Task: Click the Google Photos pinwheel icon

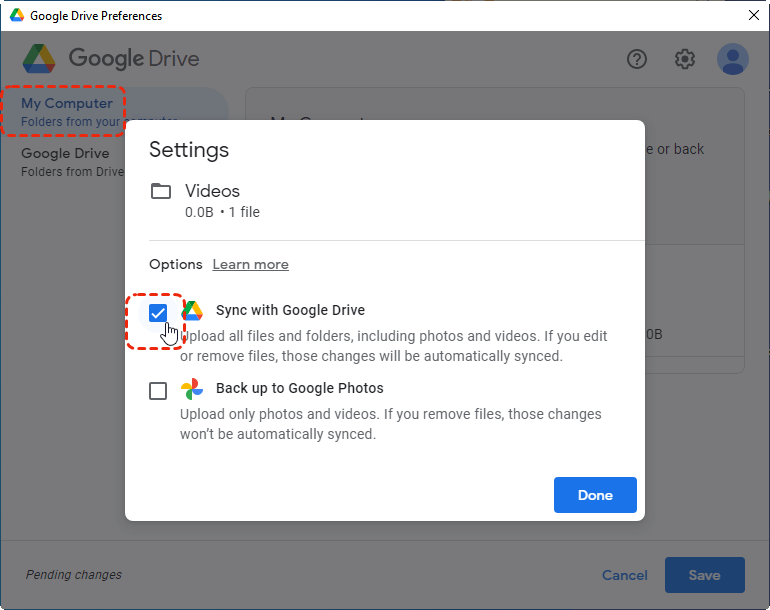Action: pyautogui.click(x=192, y=389)
